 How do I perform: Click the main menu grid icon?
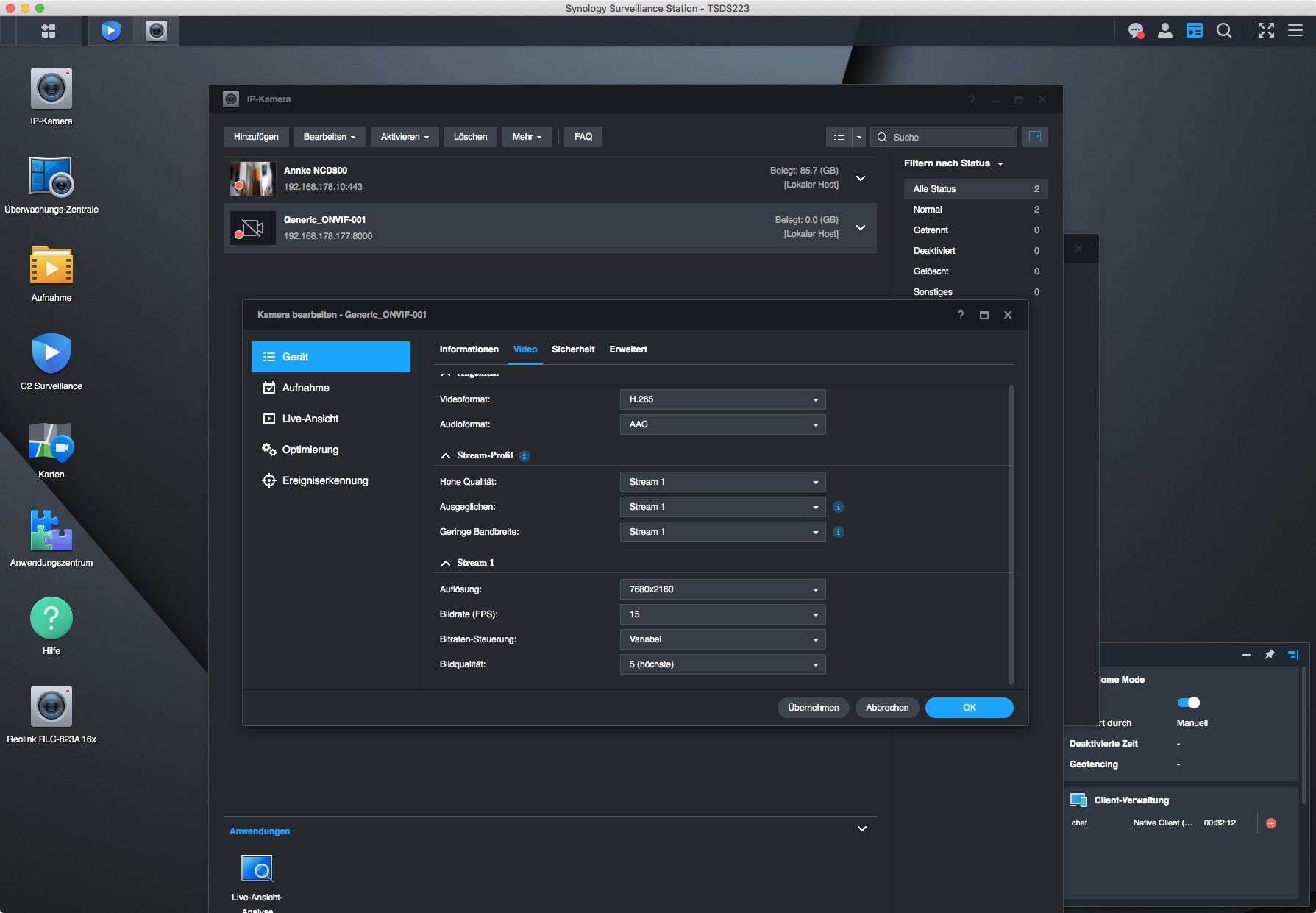(49, 31)
